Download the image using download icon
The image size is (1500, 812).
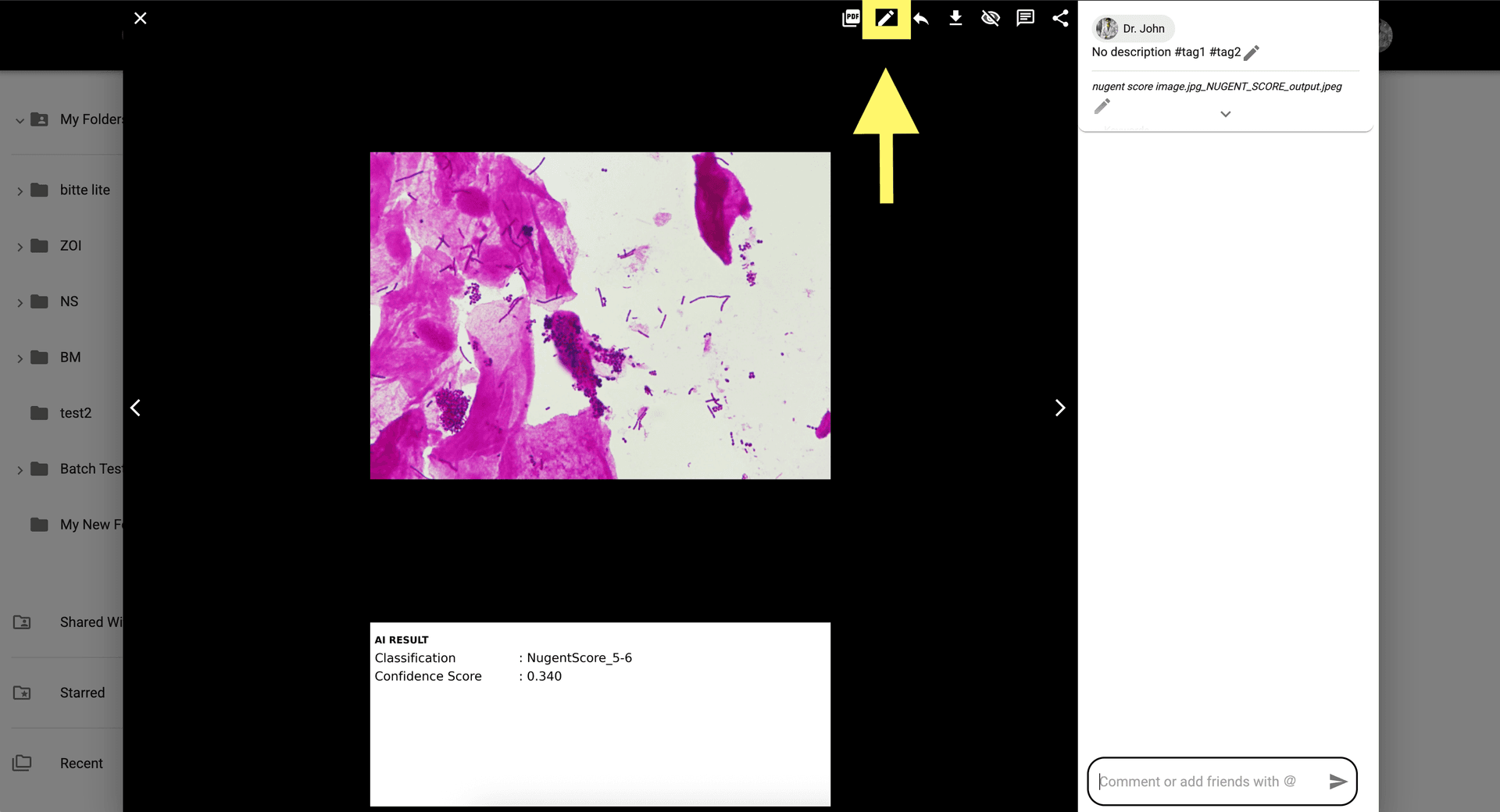[955, 18]
